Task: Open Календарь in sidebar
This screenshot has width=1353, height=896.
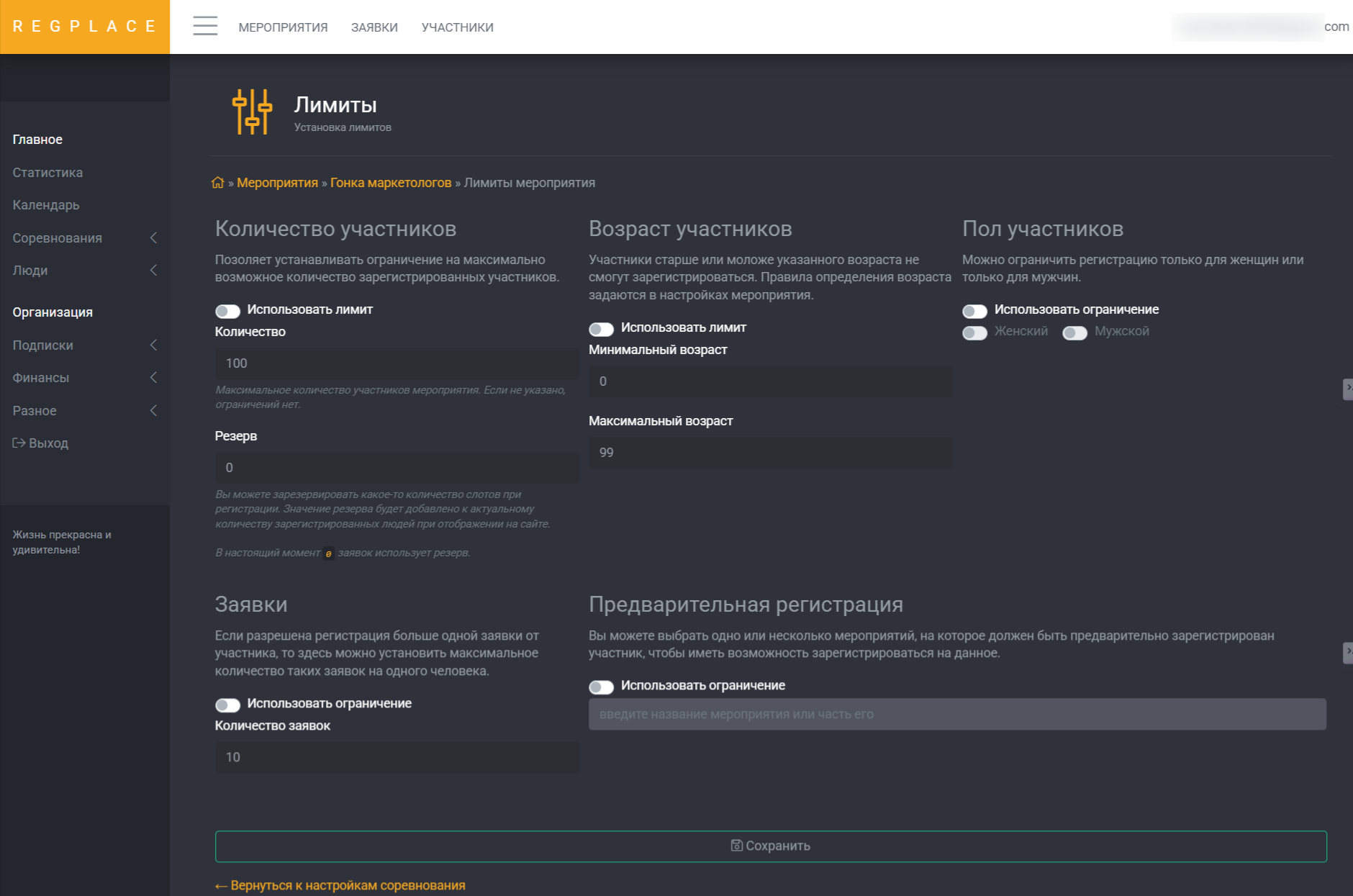Action: click(46, 205)
